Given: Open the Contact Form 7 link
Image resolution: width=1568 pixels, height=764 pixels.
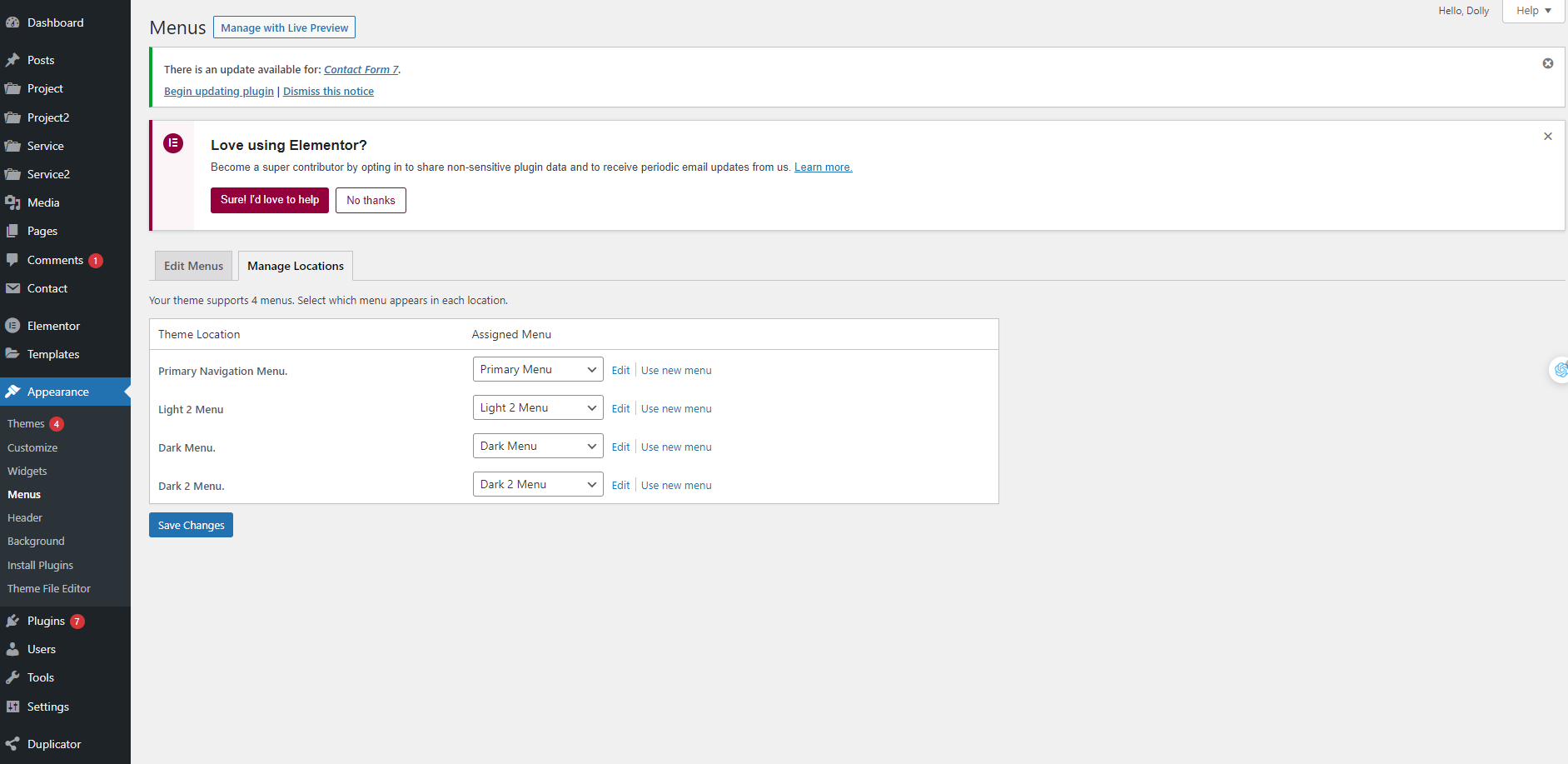Looking at the screenshot, I should (361, 70).
